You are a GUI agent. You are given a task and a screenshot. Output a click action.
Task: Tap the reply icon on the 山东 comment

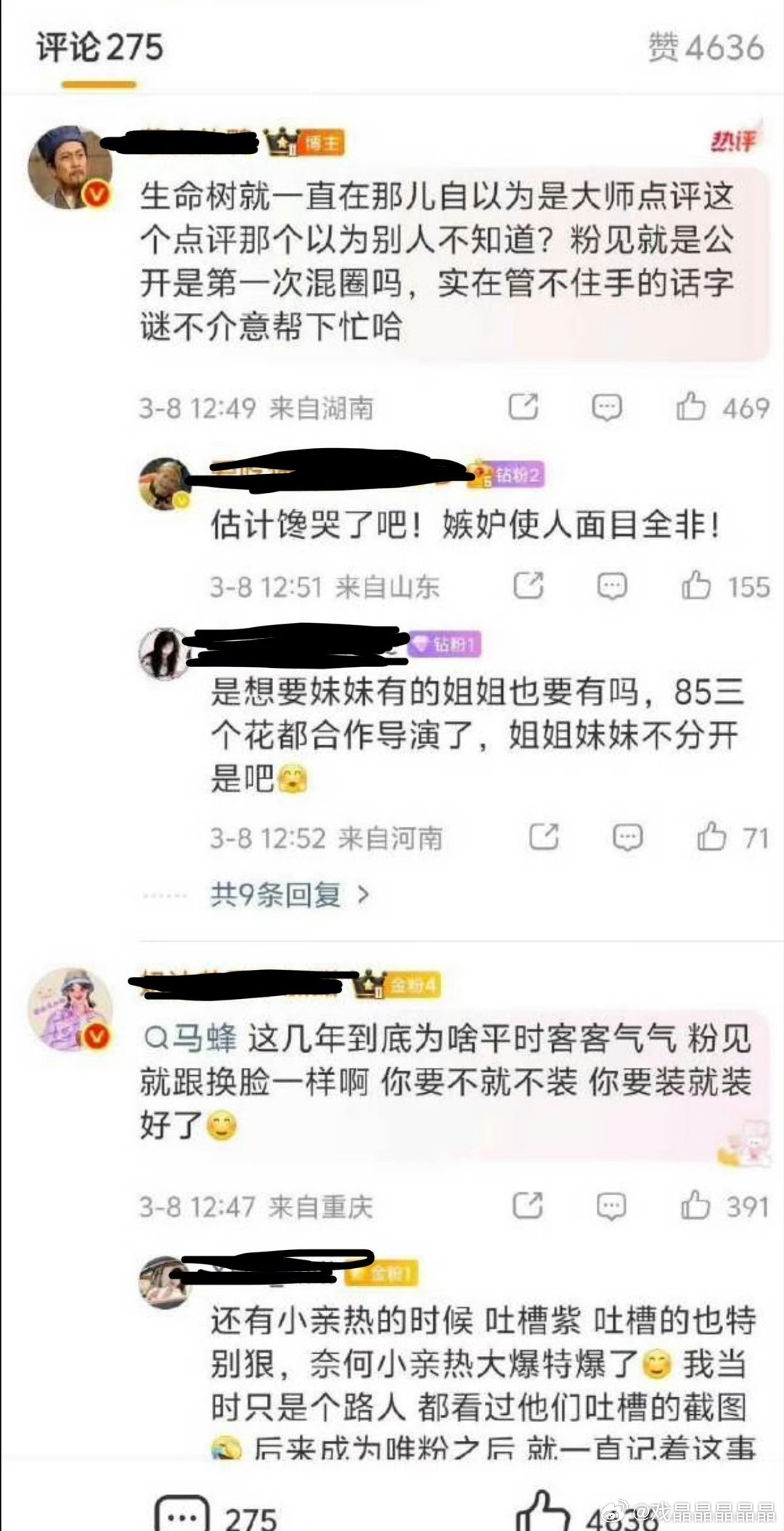pyautogui.click(x=612, y=586)
